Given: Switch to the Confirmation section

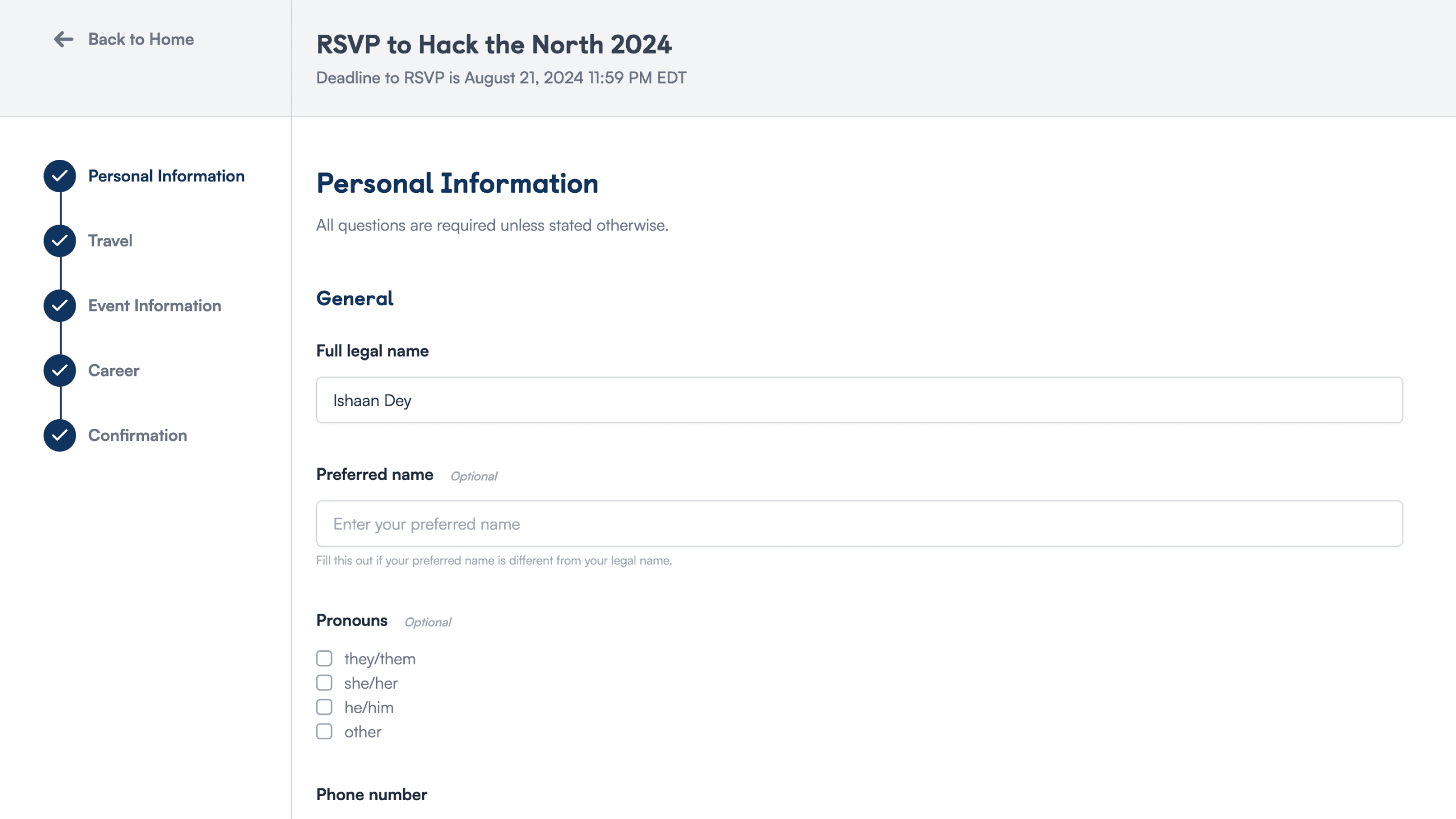Looking at the screenshot, I should click(138, 436).
